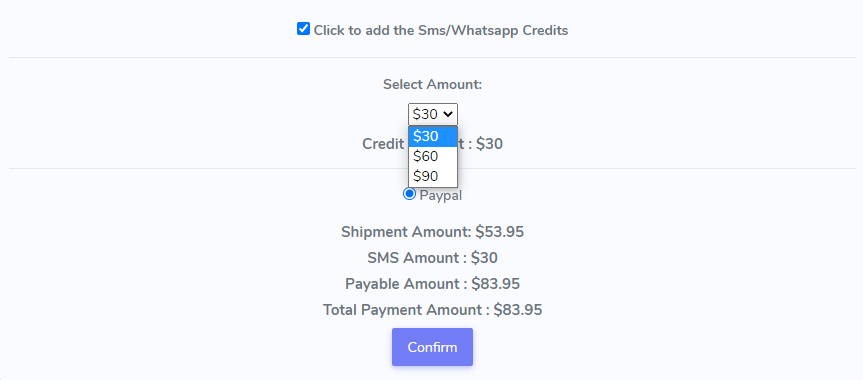Viewport: 863px width, 380px height.
Task: Click the Paypal label text
Action: [440, 196]
